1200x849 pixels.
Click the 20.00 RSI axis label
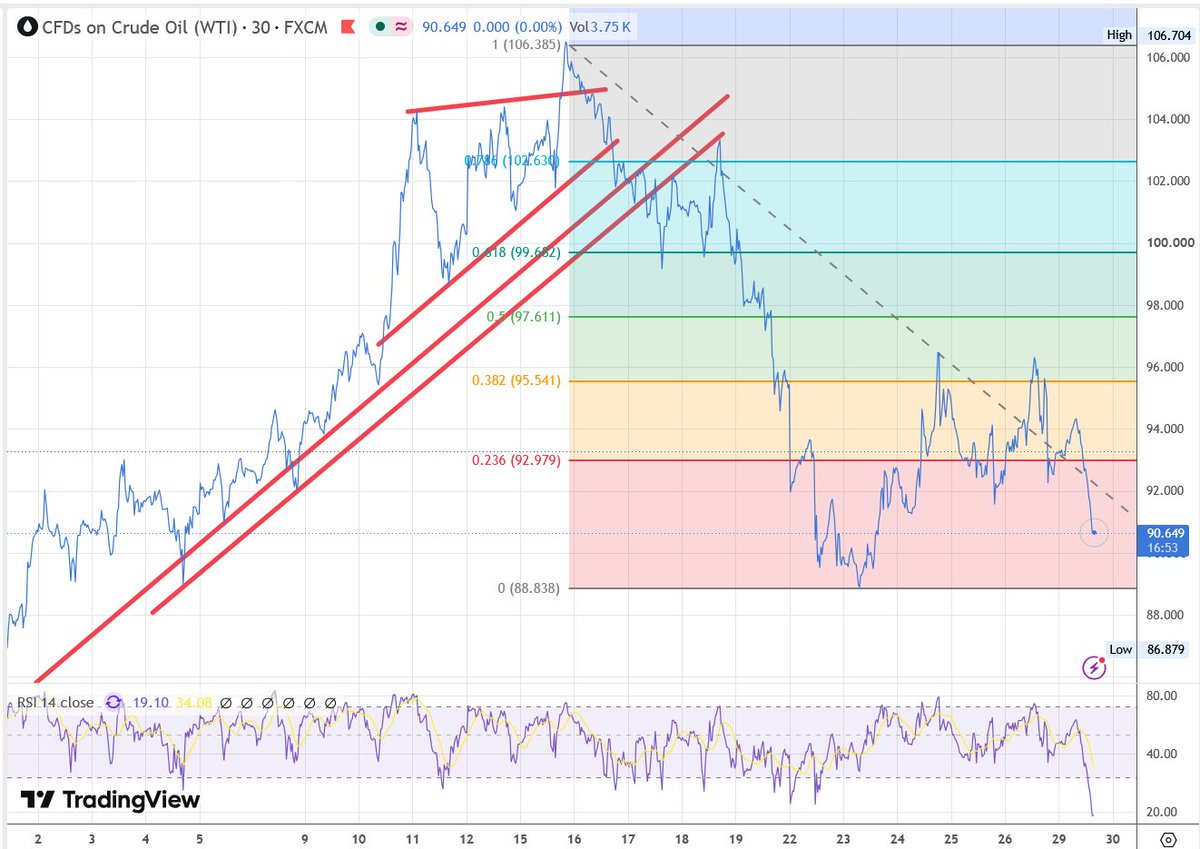pyautogui.click(x=1162, y=812)
